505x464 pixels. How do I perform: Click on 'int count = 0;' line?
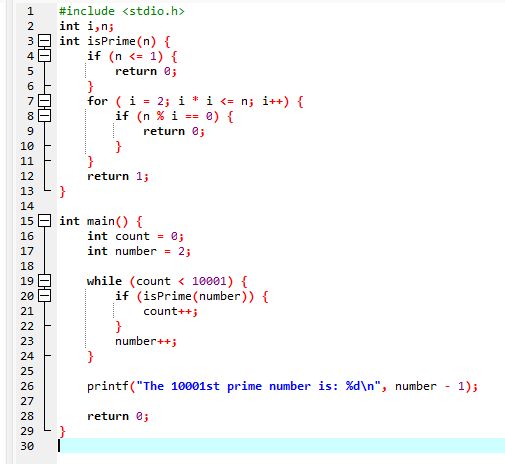pos(136,236)
